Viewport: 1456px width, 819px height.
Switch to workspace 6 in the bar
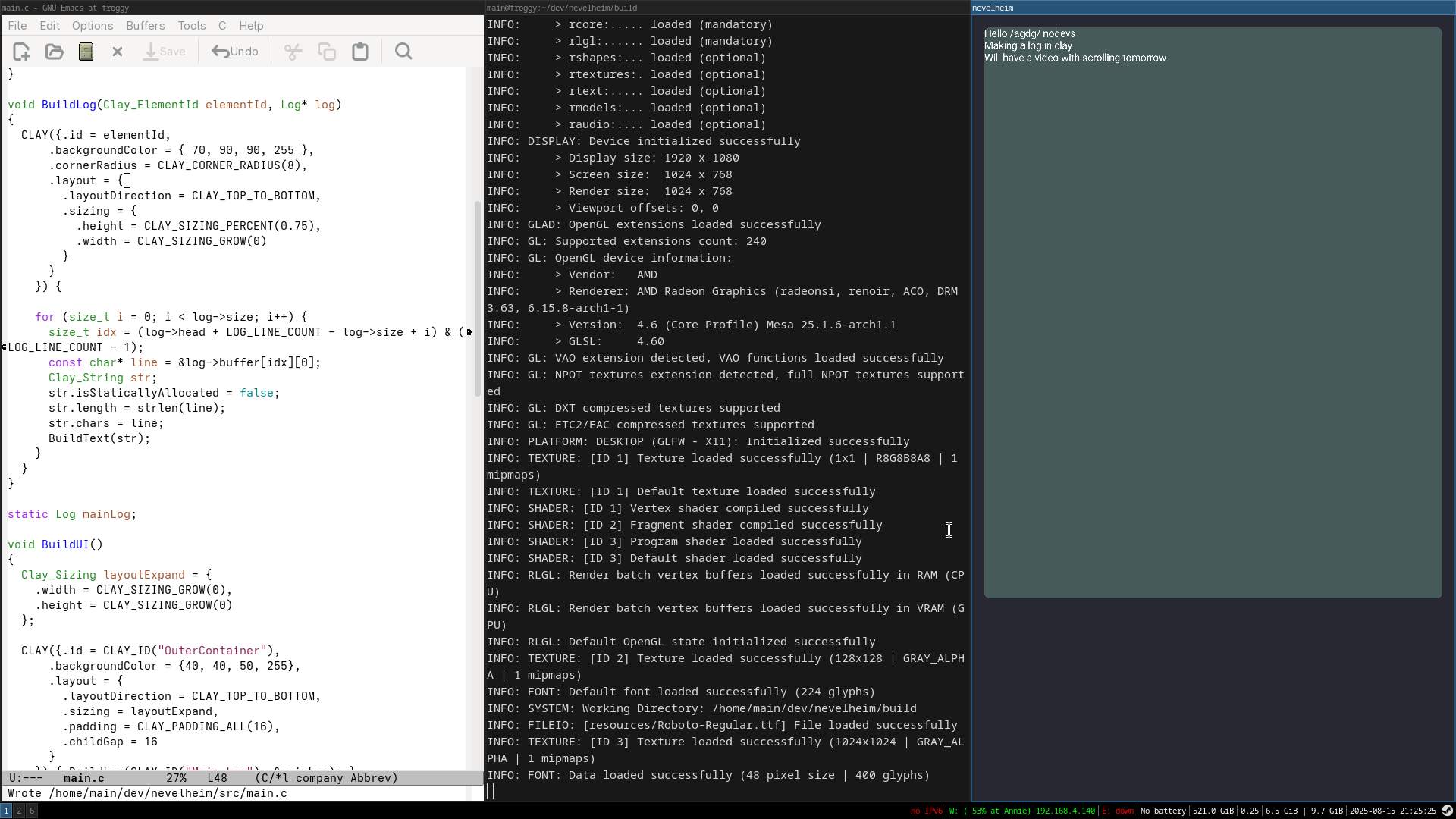(32, 811)
